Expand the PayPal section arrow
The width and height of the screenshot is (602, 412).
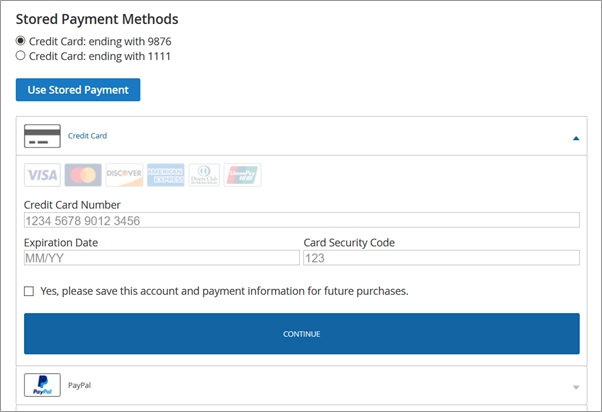pos(575,387)
